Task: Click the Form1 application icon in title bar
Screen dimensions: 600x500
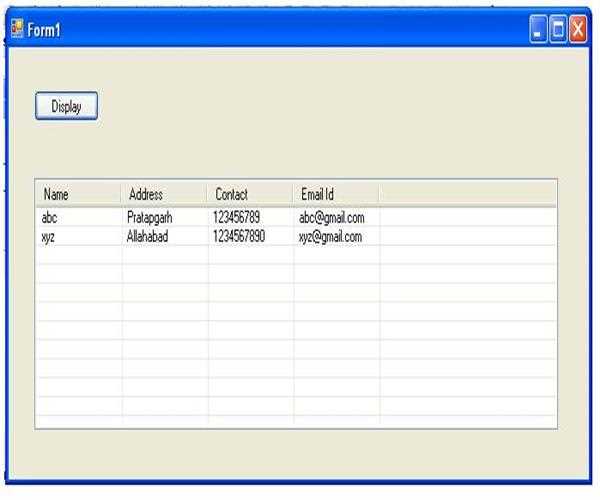Action: point(16,29)
